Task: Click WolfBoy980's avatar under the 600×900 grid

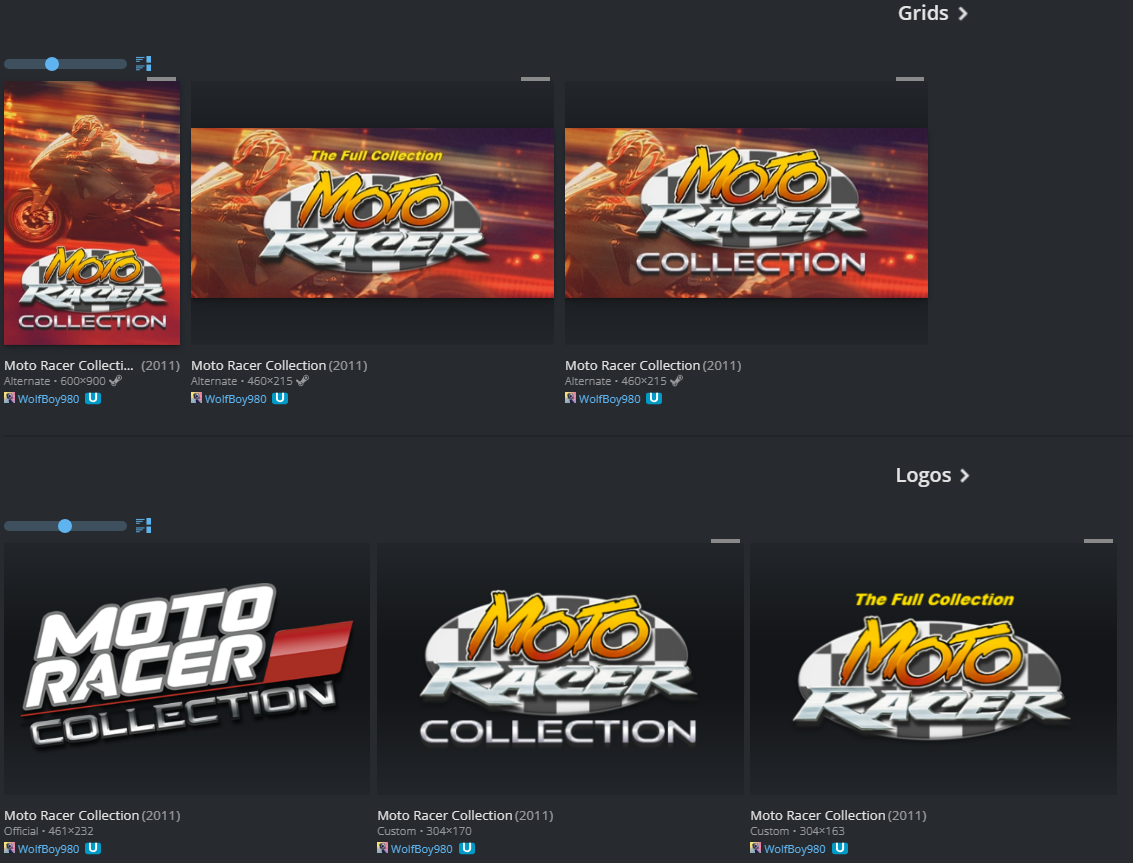Action: [x=9, y=398]
